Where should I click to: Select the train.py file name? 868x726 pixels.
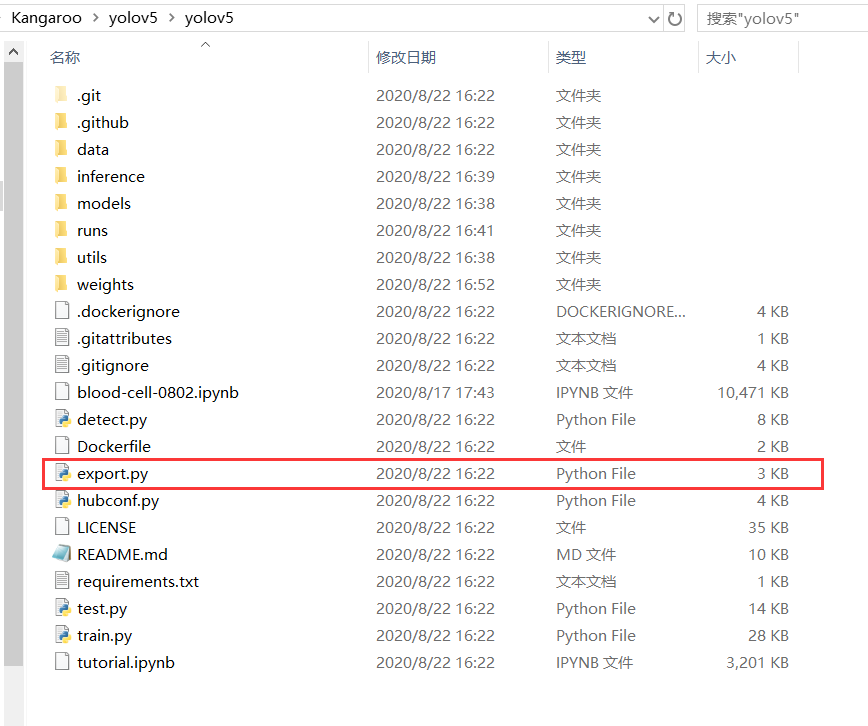click(105, 636)
